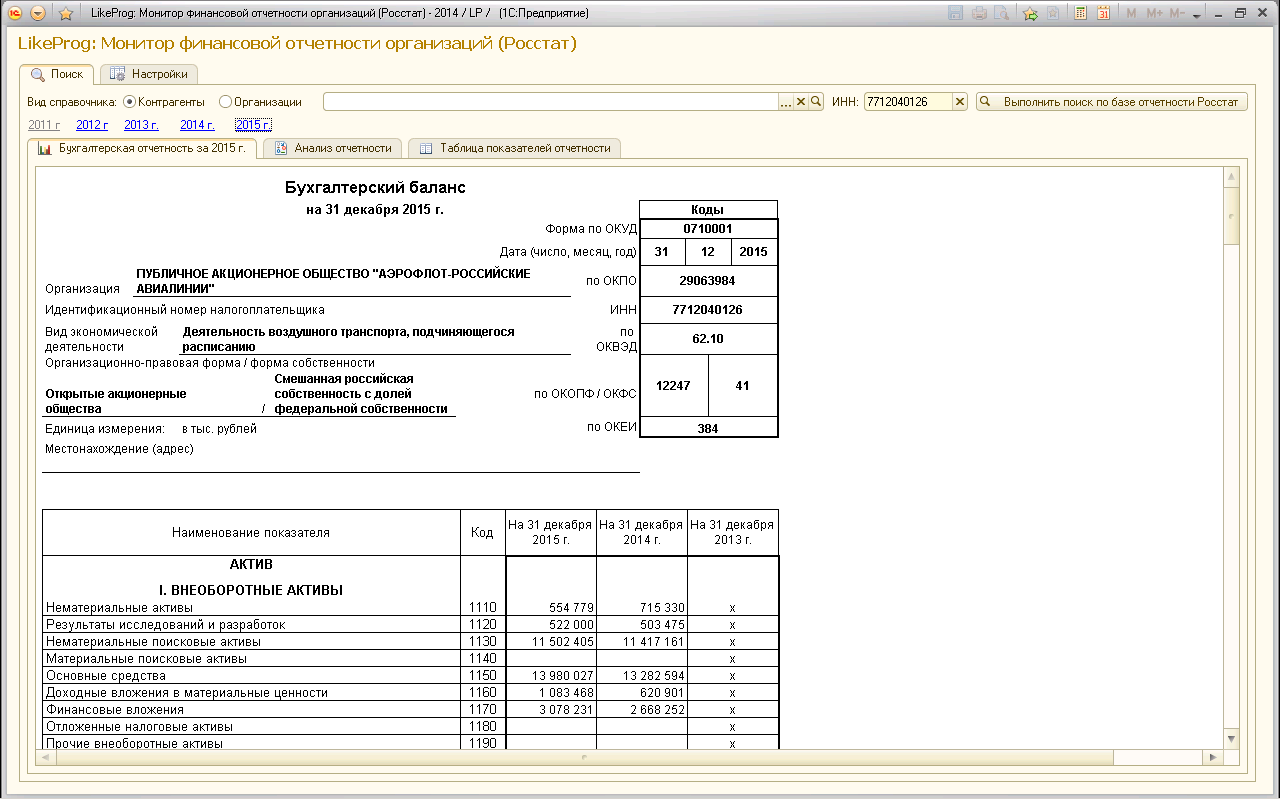Open the Calendar icon showing 31
Viewport: 1280px width, 800px height.
[1104, 13]
